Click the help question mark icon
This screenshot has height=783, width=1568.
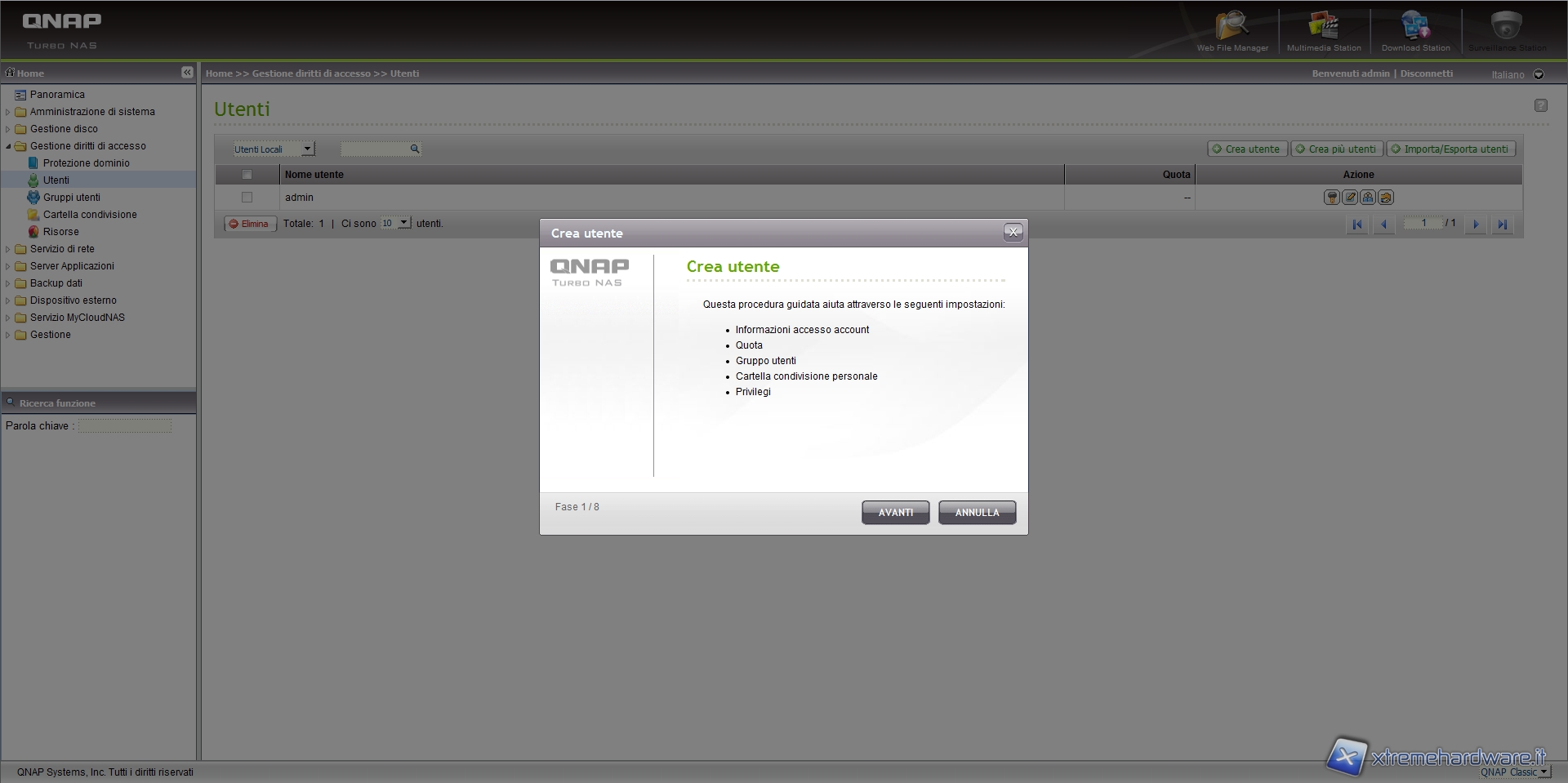[1540, 105]
